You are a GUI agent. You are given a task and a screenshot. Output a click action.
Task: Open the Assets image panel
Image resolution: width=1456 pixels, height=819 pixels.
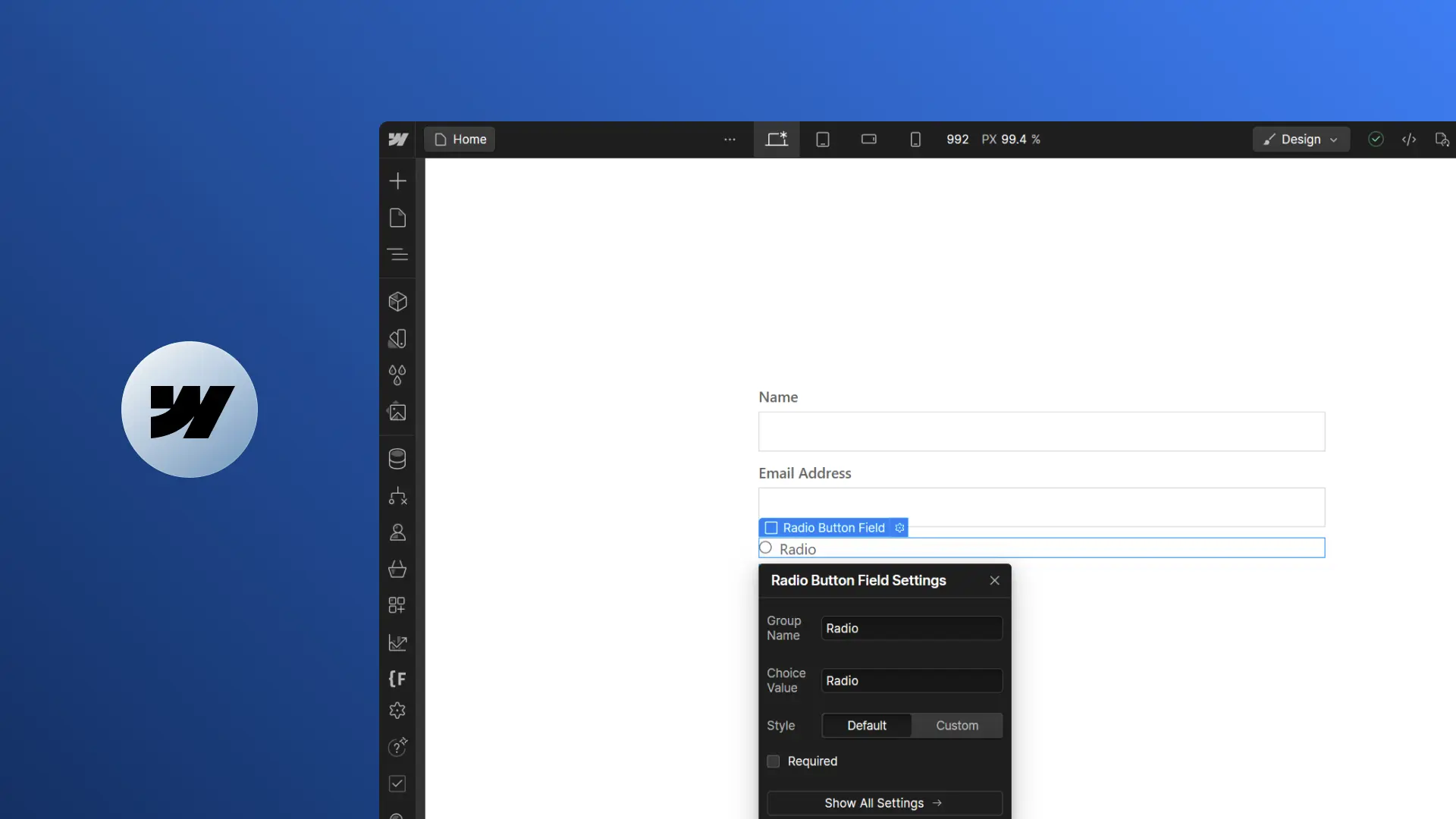[x=397, y=413]
